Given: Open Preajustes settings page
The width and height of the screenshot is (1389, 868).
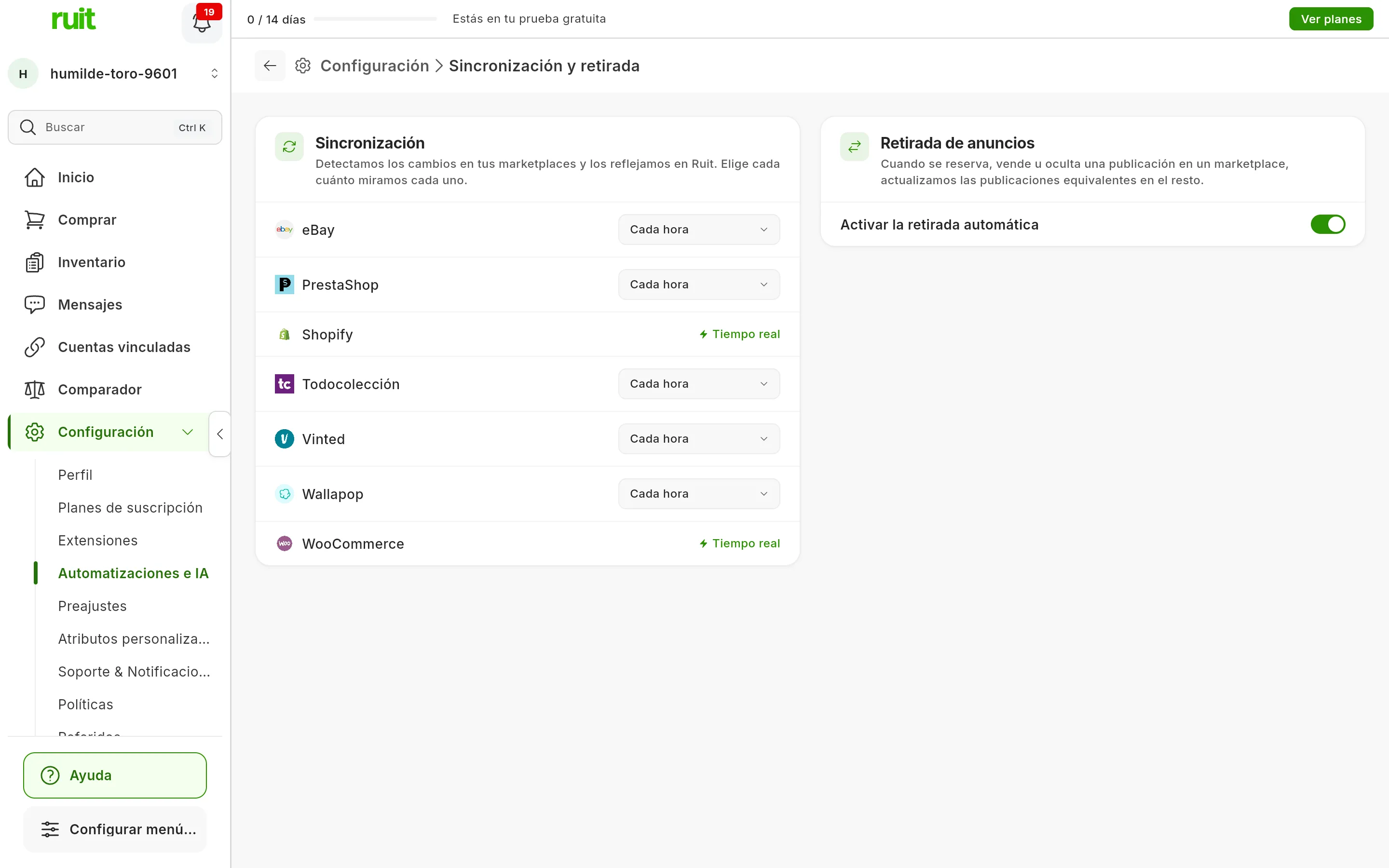Looking at the screenshot, I should pos(93,606).
